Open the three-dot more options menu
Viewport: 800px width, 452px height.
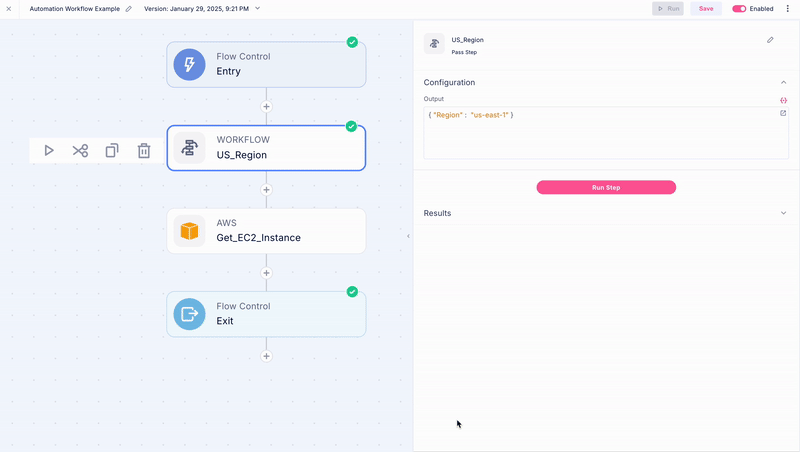point(787,8)
